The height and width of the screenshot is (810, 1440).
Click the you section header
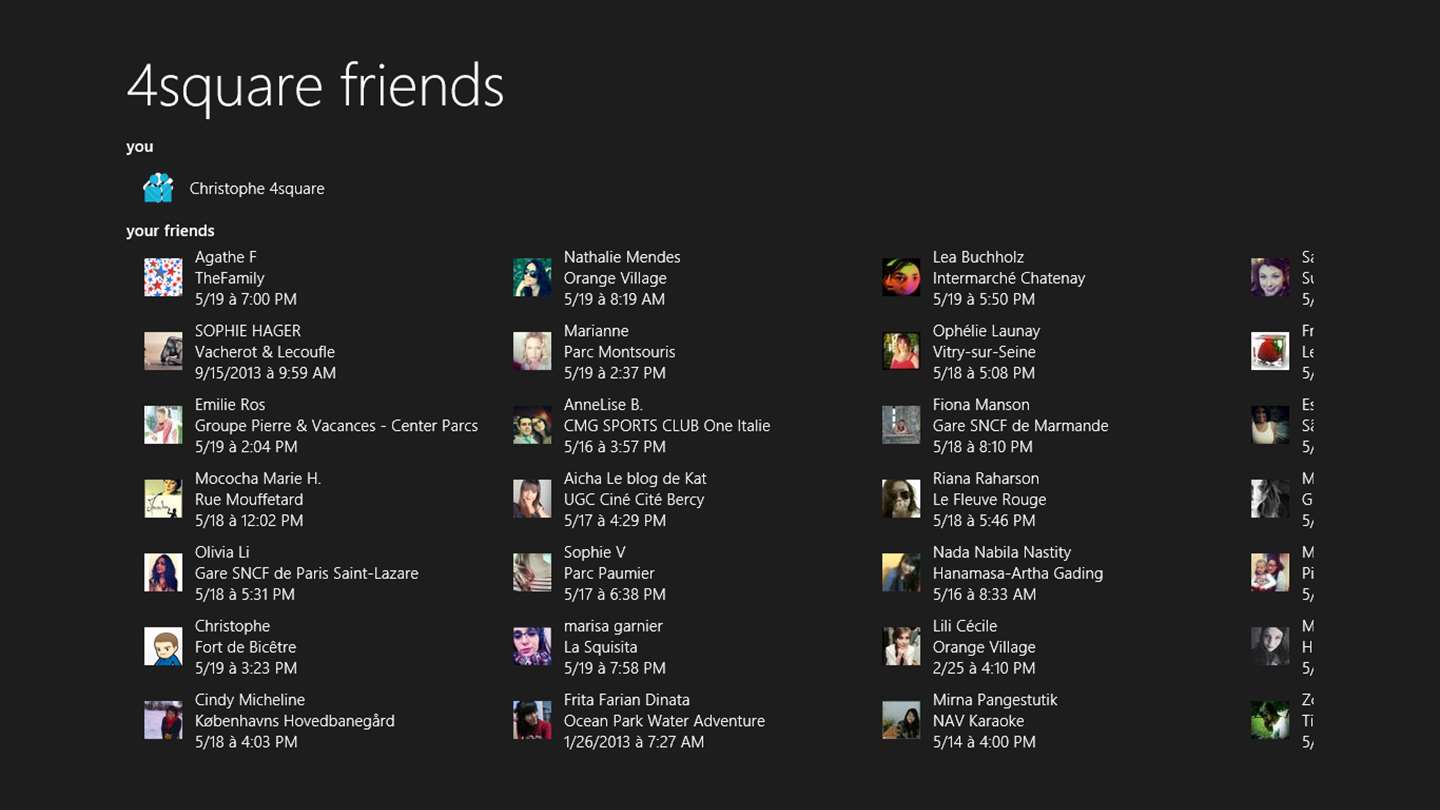click(x=140, y=147)
